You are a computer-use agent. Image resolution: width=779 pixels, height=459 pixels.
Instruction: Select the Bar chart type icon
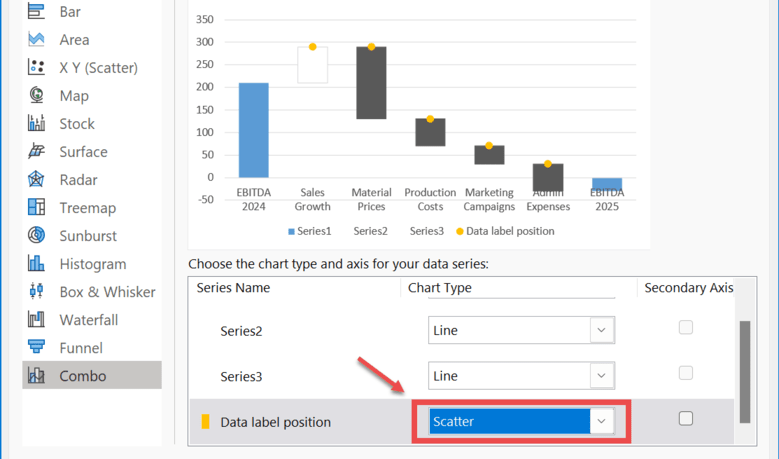37,12
